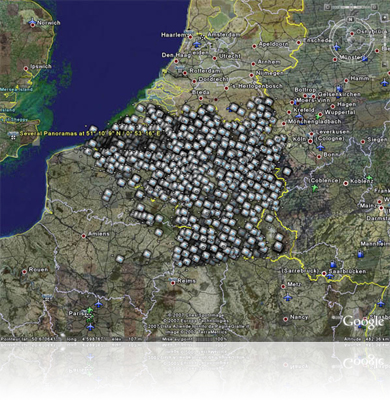Click the tilt slider above the compass
The image size is (390, 400).
[x=351, y=7]
